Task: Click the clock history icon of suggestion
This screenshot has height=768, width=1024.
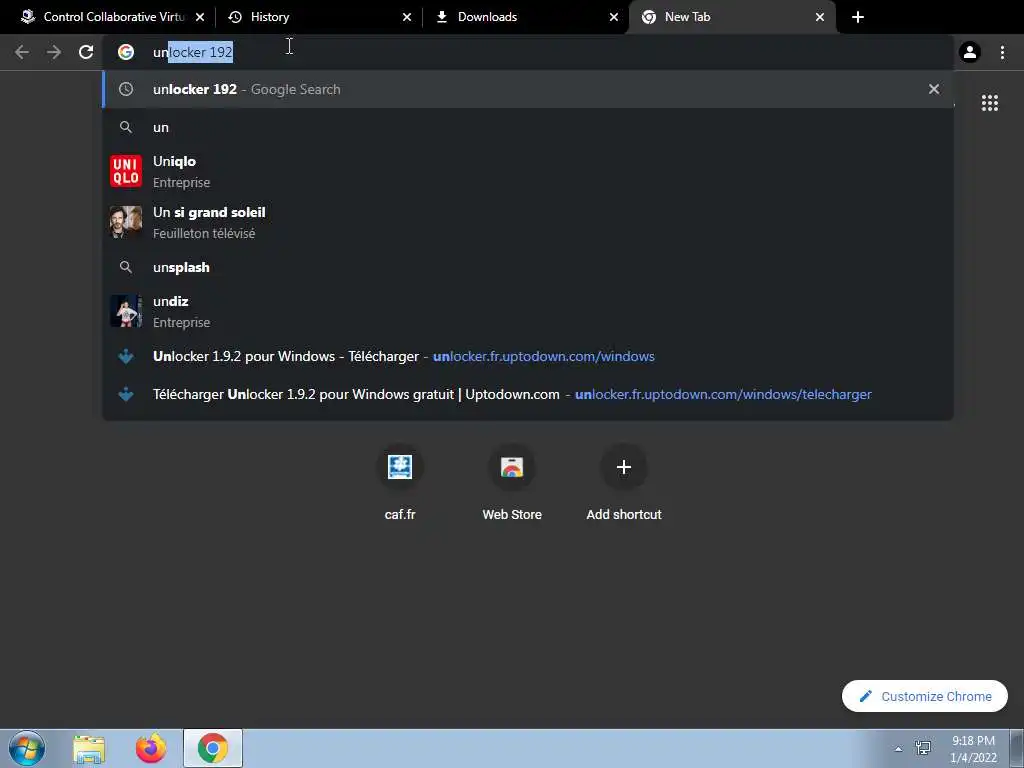Action: tap(126, 89)
